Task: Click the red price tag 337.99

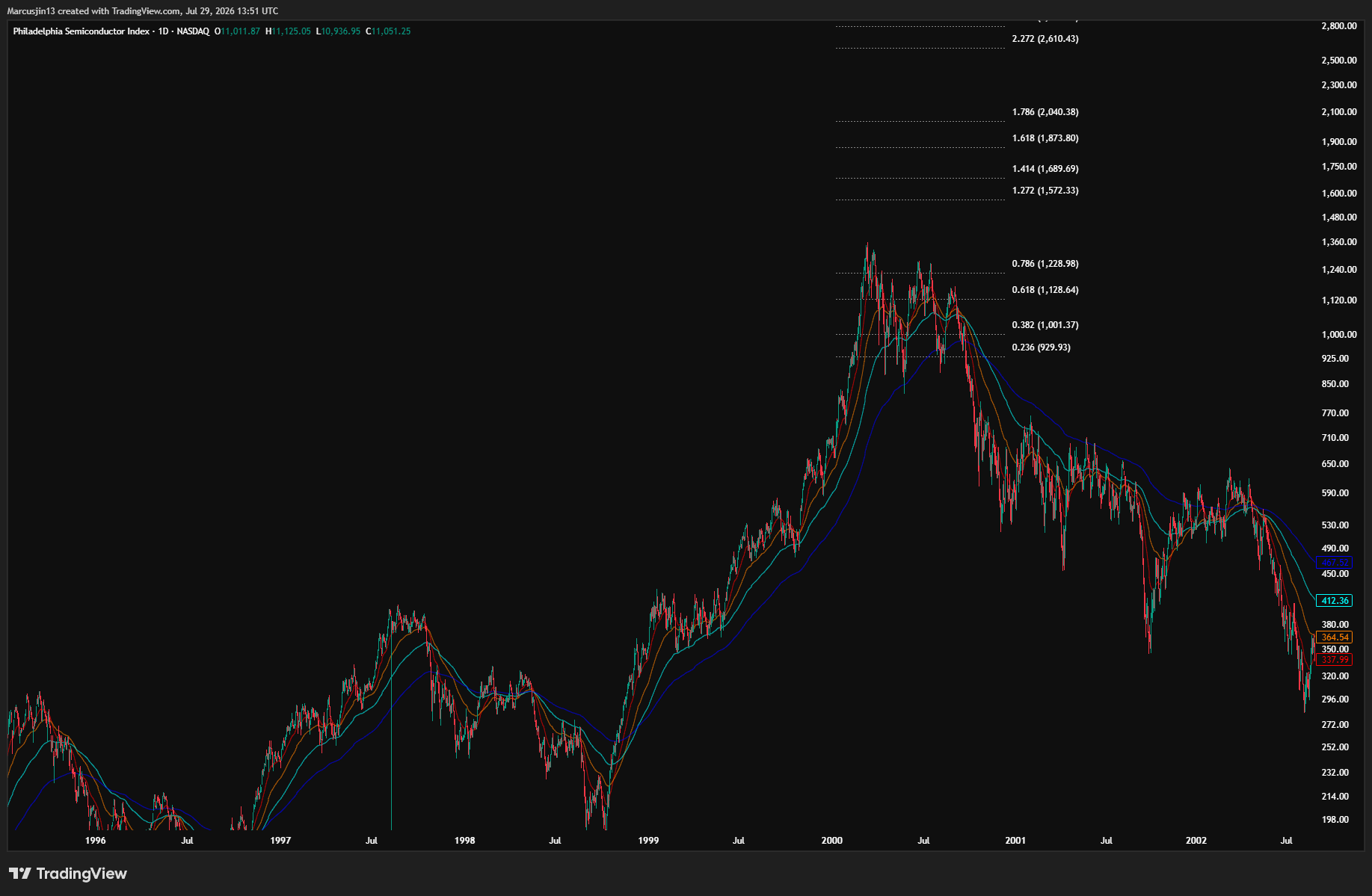Action: coord(1335,659)
